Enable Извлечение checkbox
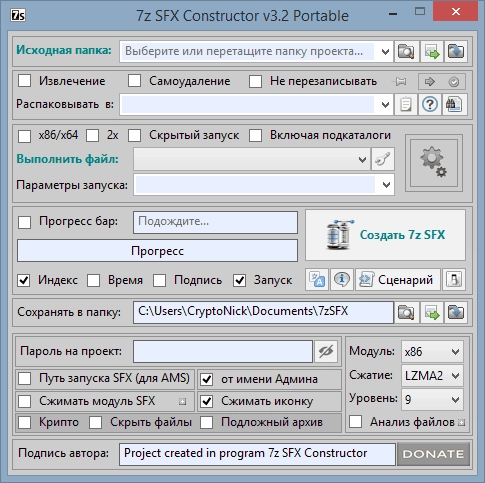 click(x=24, y=81)
